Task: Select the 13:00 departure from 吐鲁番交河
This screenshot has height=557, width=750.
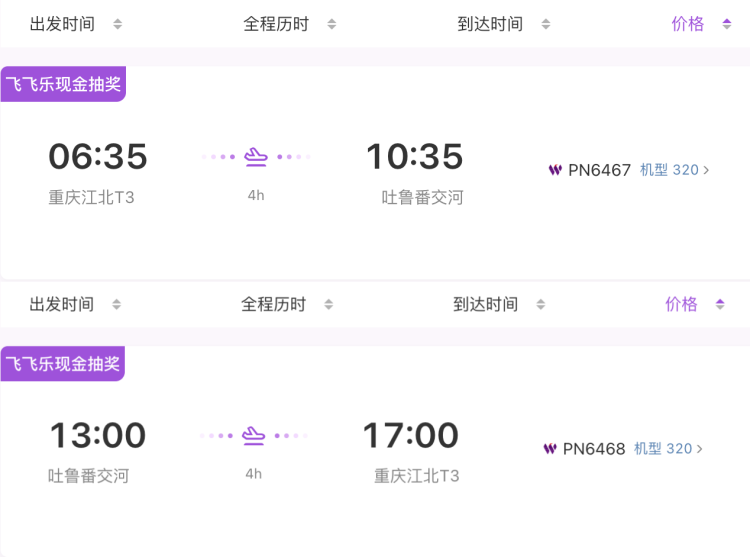Action: pyautogui.click(x=98, y=436)
